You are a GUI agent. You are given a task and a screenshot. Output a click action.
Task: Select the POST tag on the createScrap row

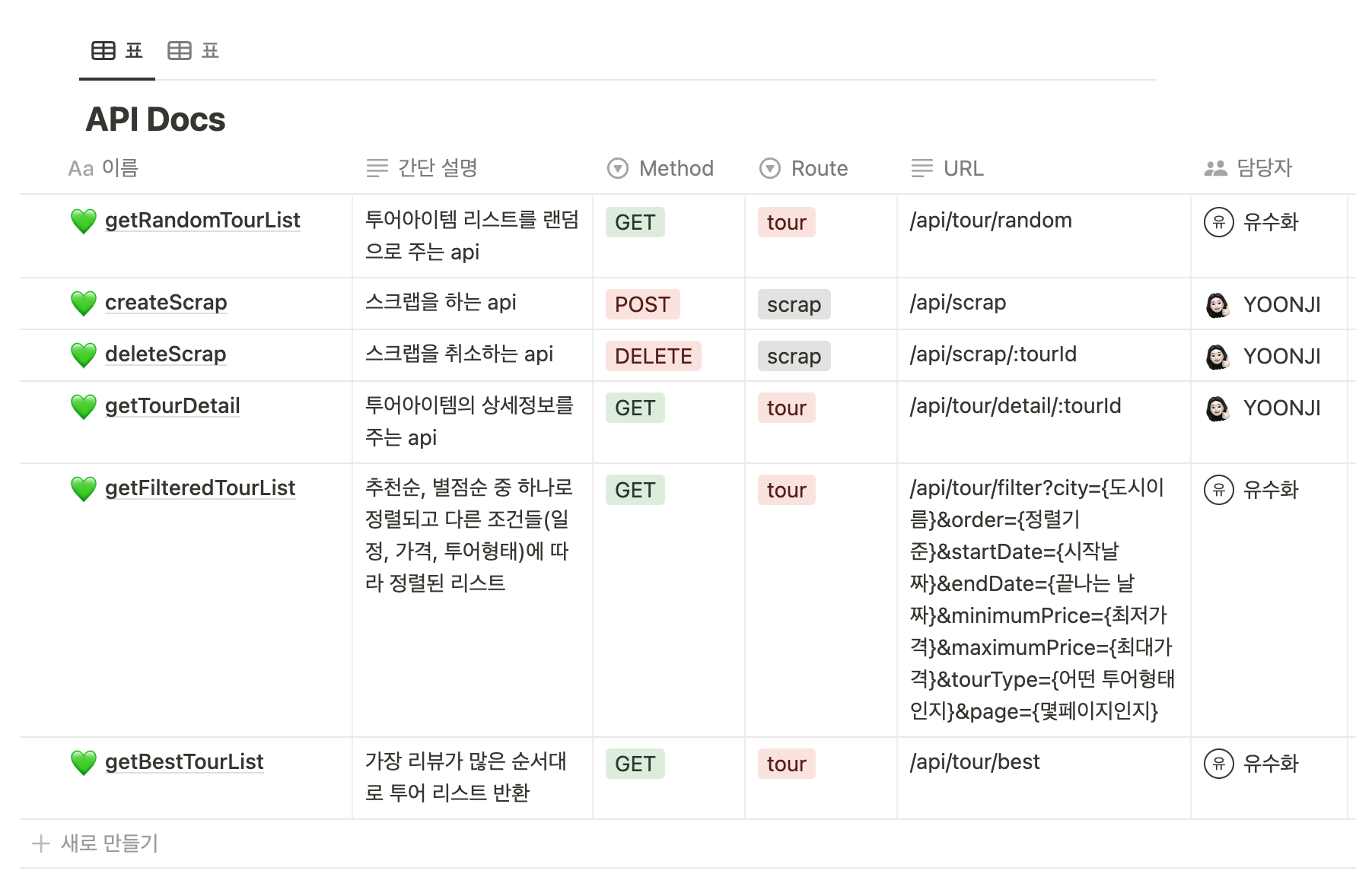(x=642, y=304)
